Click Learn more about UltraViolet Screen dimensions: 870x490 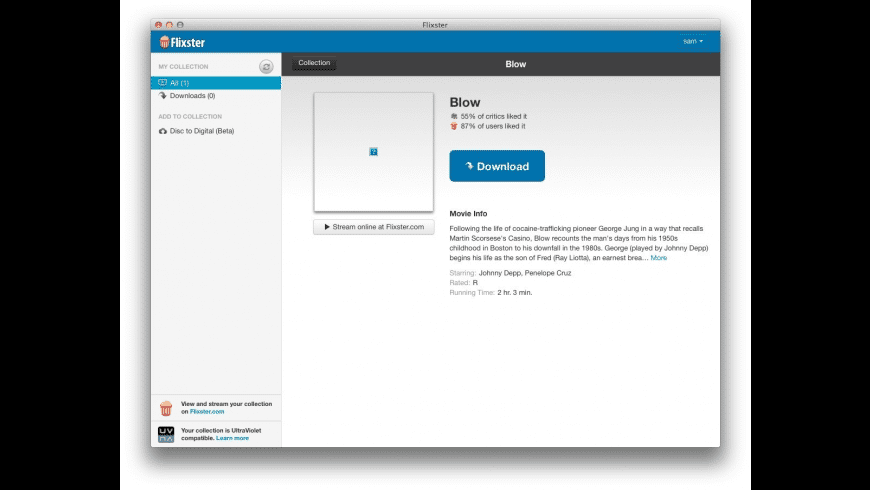coord(232,438)
